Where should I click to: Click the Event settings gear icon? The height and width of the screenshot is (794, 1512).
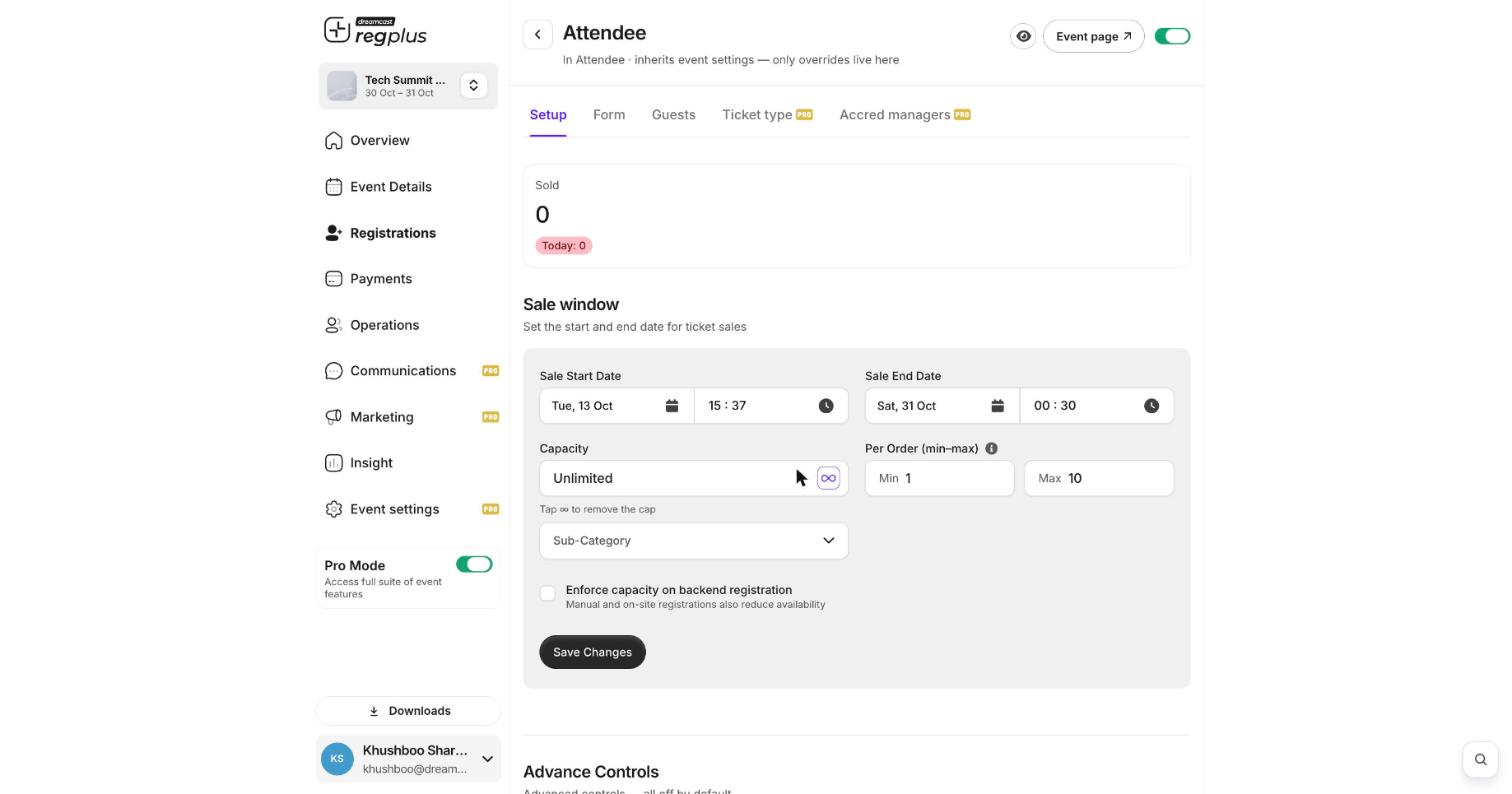coord(333,509)
